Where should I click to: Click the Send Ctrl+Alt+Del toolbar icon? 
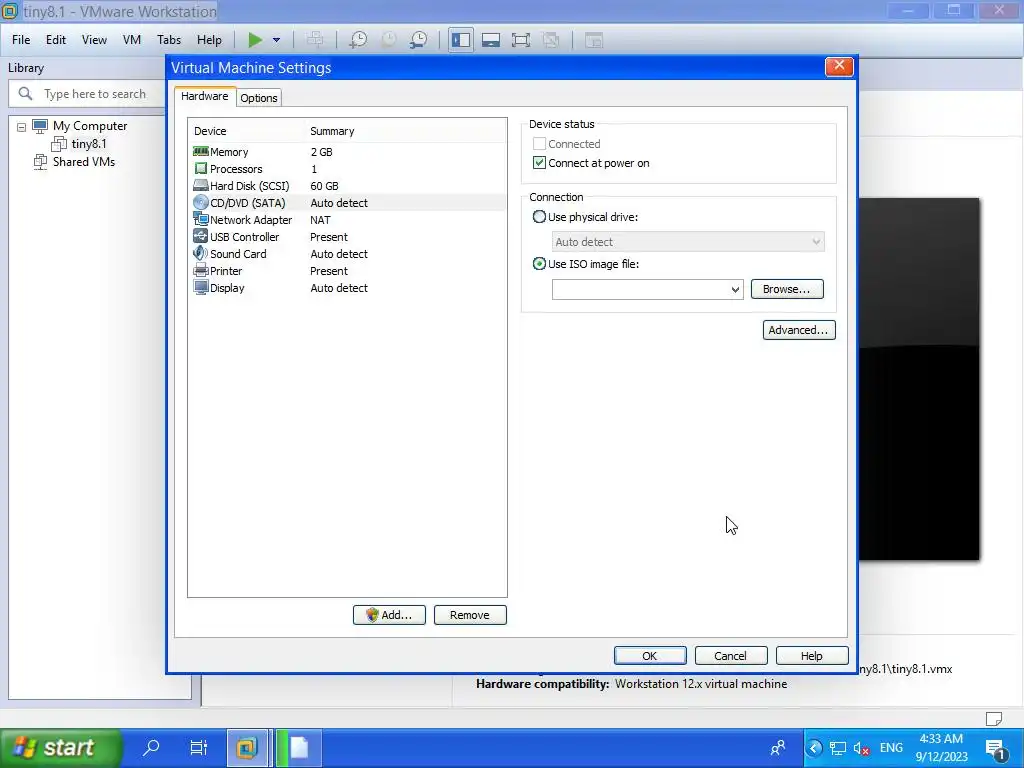pos(315,40)
